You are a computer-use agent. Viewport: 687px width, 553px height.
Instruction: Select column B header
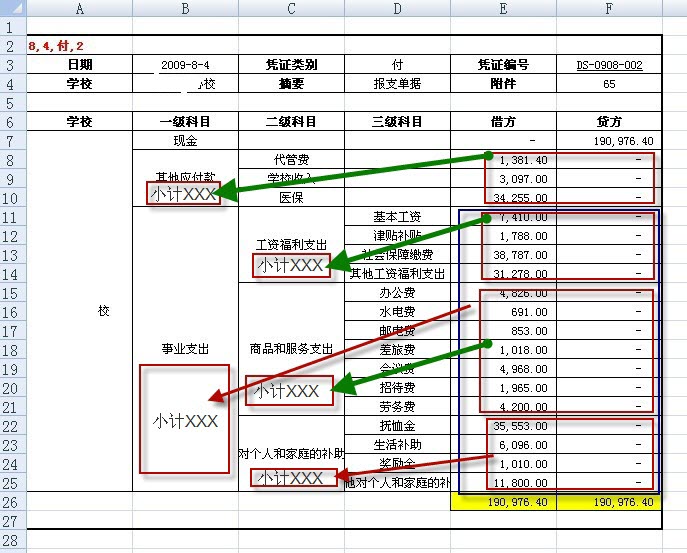[185, 8]
